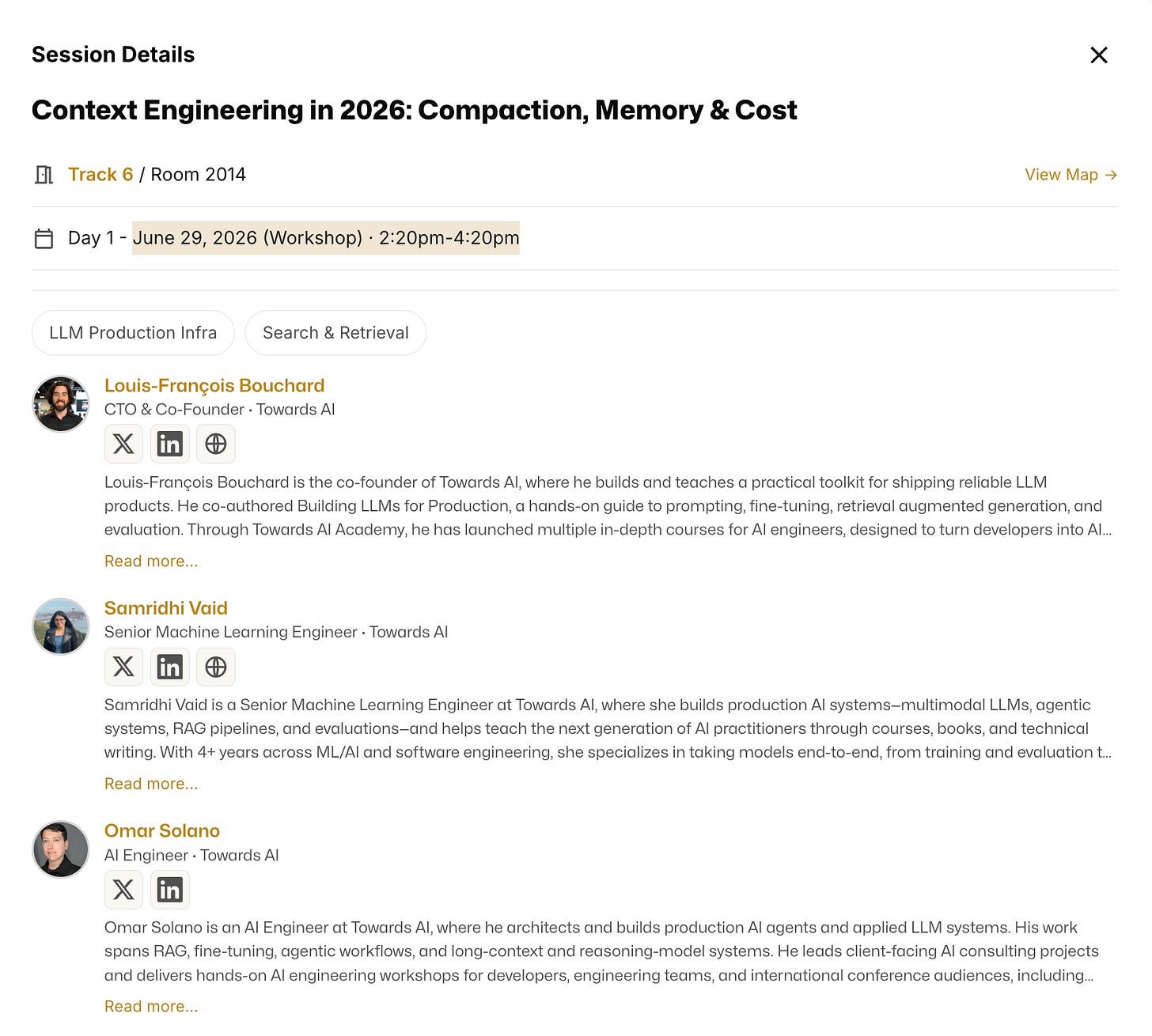Open Louis-François Bouchard's website globe icon
Screen dimensions: 1152x1036
point(216,444)
